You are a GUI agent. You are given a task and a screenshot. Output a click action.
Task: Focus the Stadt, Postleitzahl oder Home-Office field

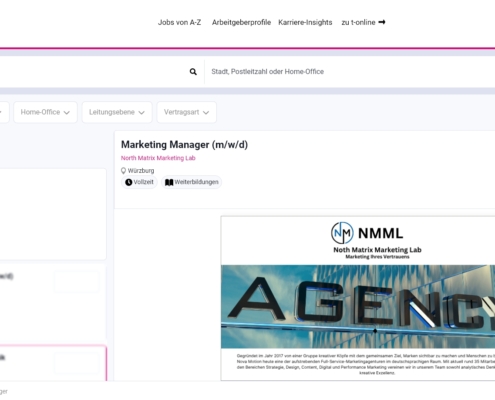point(350,72)
